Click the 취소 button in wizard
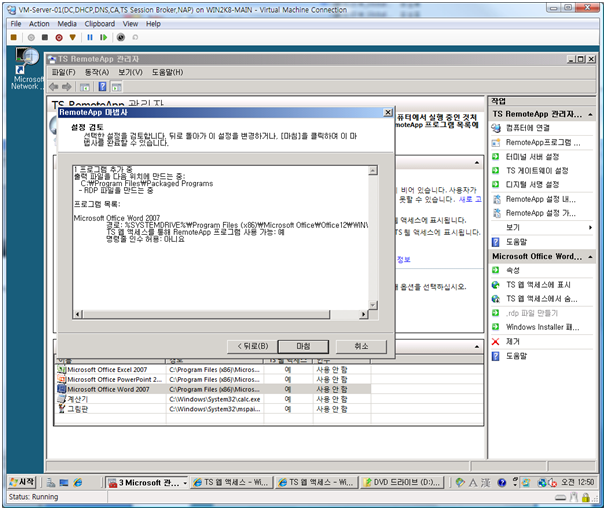Screen dimensions: 606x510 pos(361,346)
